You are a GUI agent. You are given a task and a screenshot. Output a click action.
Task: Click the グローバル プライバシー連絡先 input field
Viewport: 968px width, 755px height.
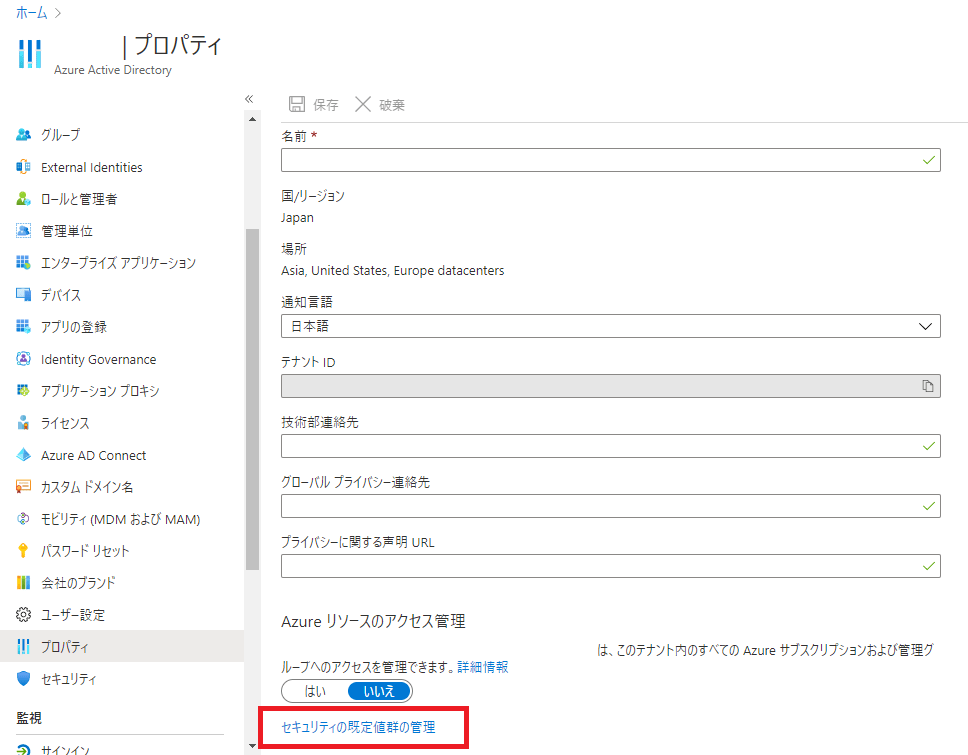pos(611,506)
